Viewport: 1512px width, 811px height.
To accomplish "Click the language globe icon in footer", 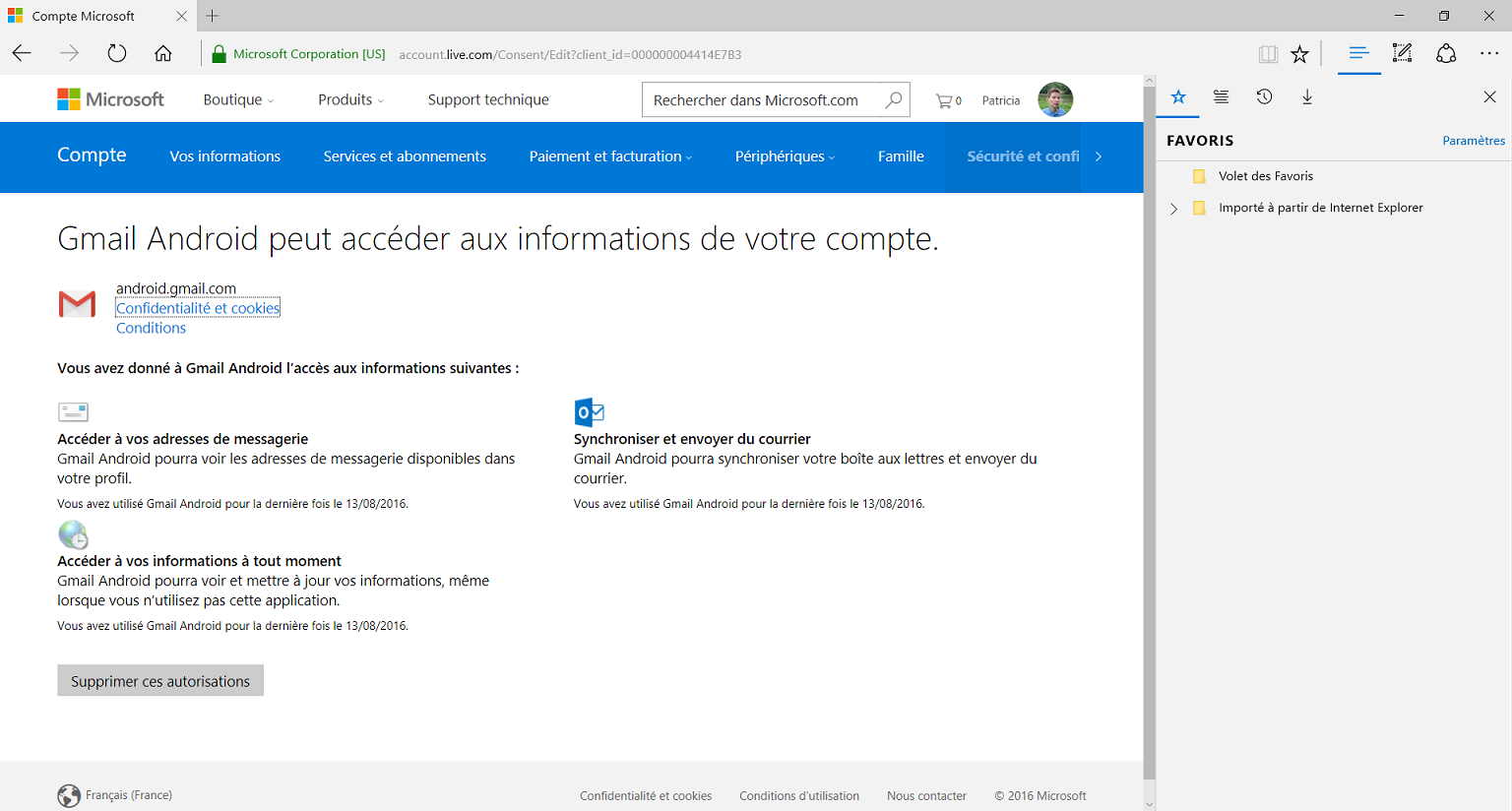I will [x=69, y=795].
